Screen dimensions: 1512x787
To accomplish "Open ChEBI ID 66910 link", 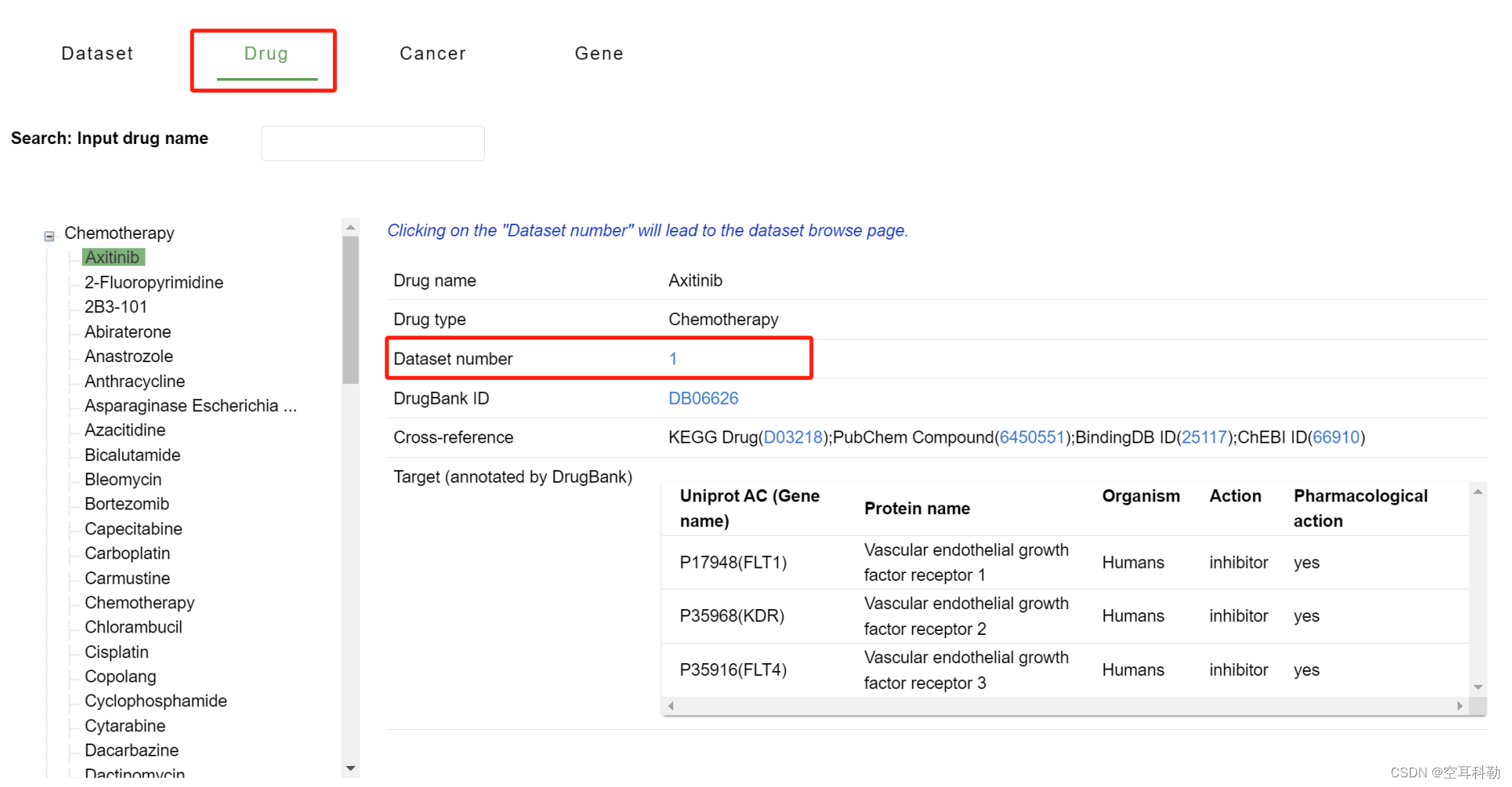I will tap(1336, 438).
